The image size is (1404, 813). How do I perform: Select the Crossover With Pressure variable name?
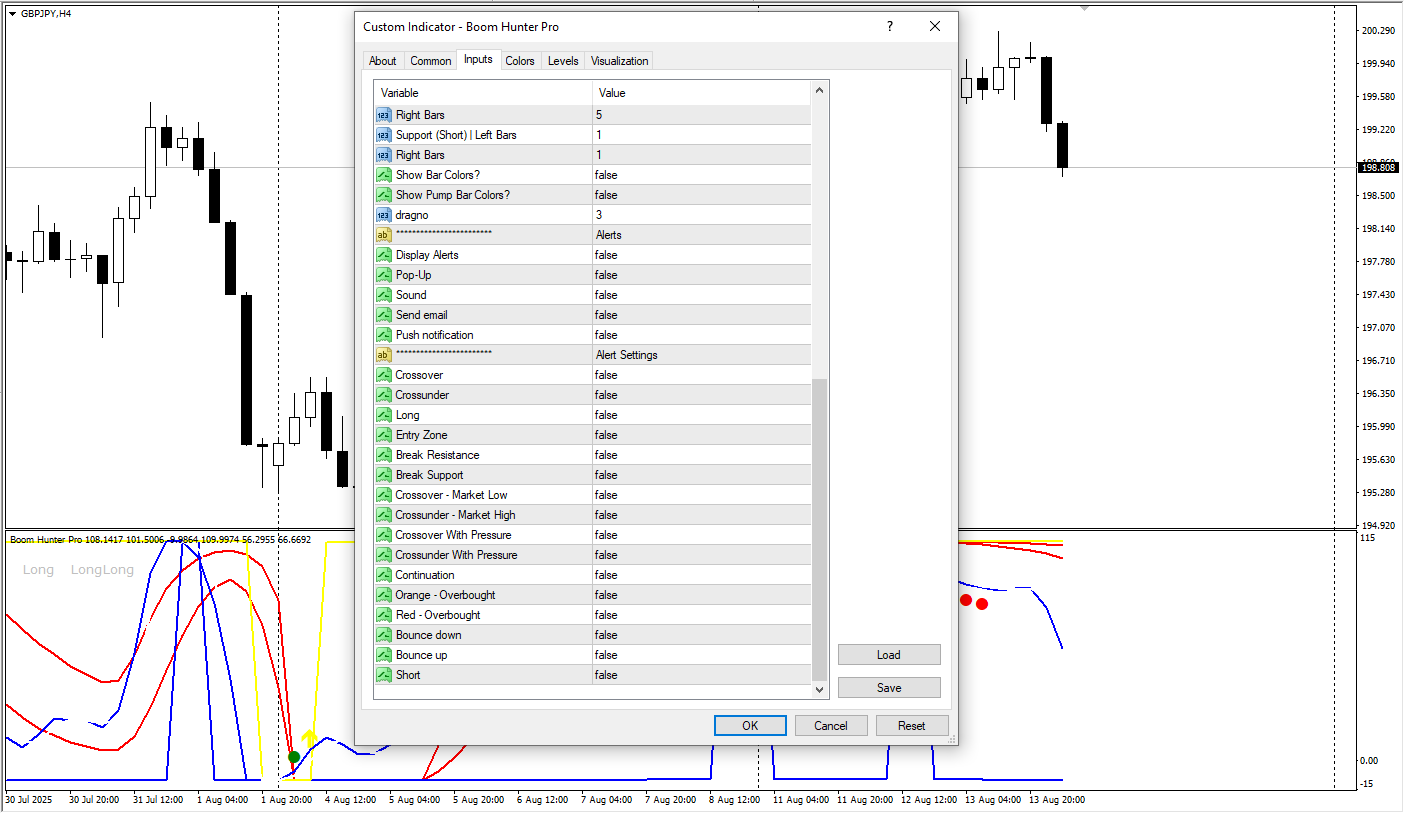point(453,535)
